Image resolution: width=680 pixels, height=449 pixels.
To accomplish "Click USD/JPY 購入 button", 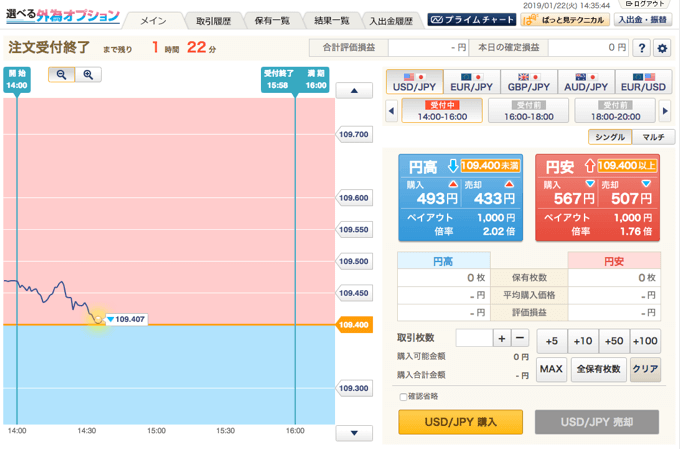I will pos(461,422).
